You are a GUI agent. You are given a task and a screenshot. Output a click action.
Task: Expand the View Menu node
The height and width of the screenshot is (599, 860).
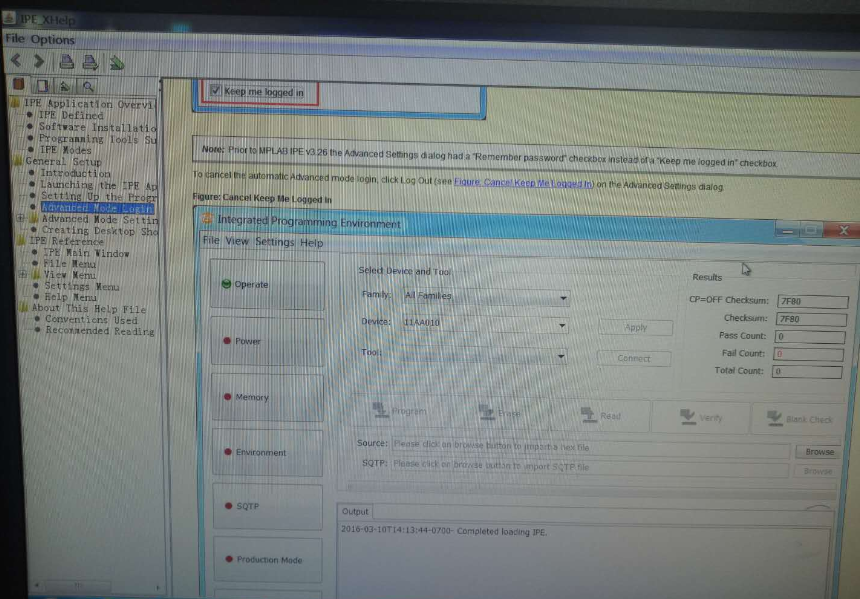[x=23, y=274]
